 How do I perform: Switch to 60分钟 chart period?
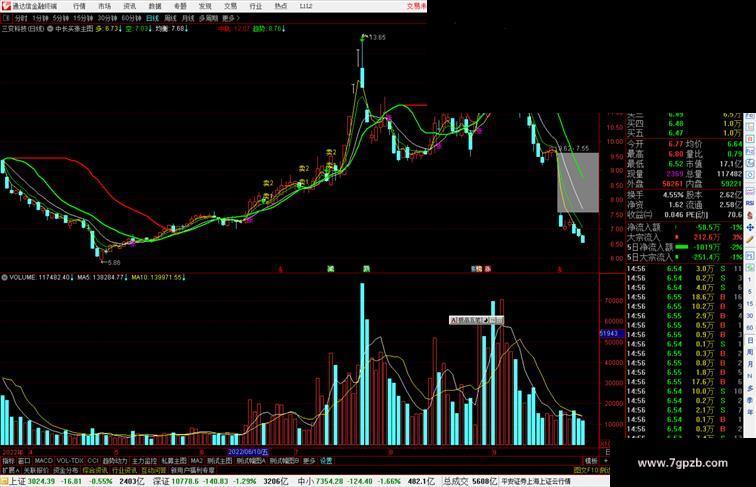click(x=131, y=18)
